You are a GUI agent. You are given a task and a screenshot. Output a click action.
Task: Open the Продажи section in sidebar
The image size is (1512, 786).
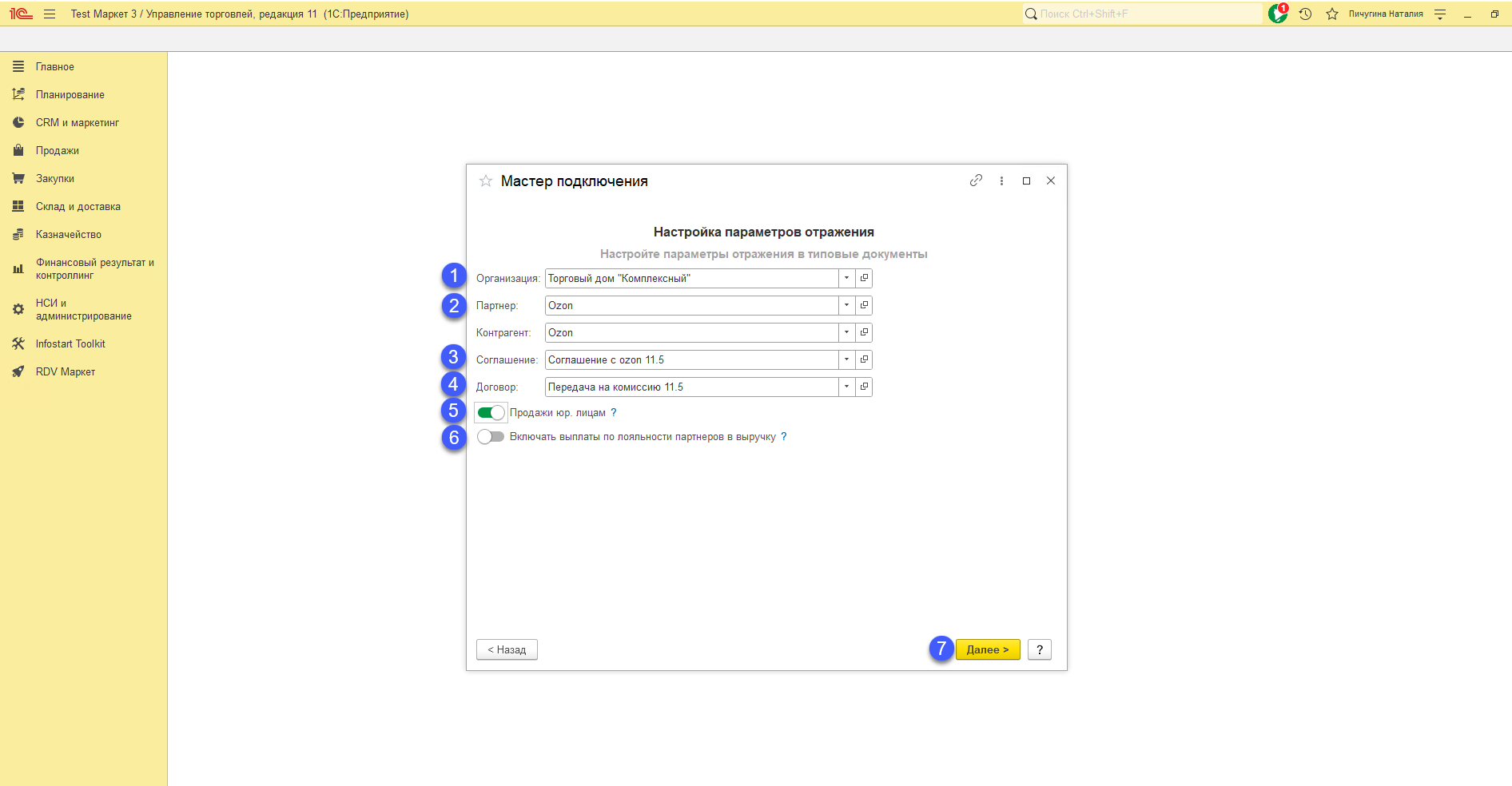58,150
